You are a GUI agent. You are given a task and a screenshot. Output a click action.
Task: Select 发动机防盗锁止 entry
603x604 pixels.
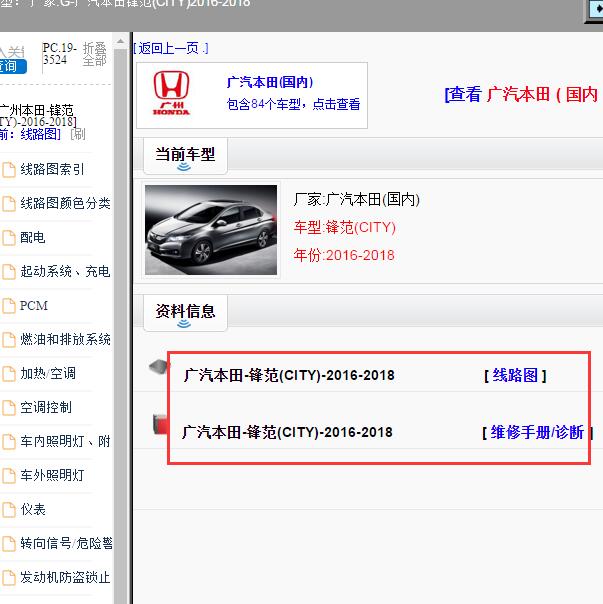pyautogui.click(x=65, y=577)
